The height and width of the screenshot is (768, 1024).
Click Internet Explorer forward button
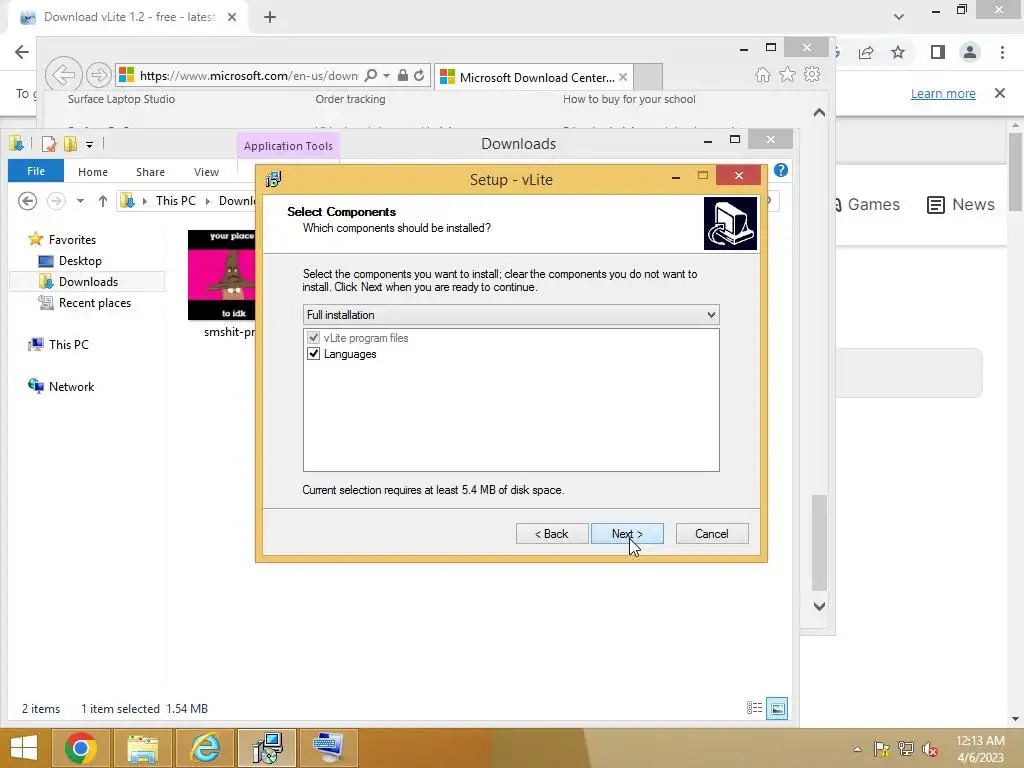point(98,75)
